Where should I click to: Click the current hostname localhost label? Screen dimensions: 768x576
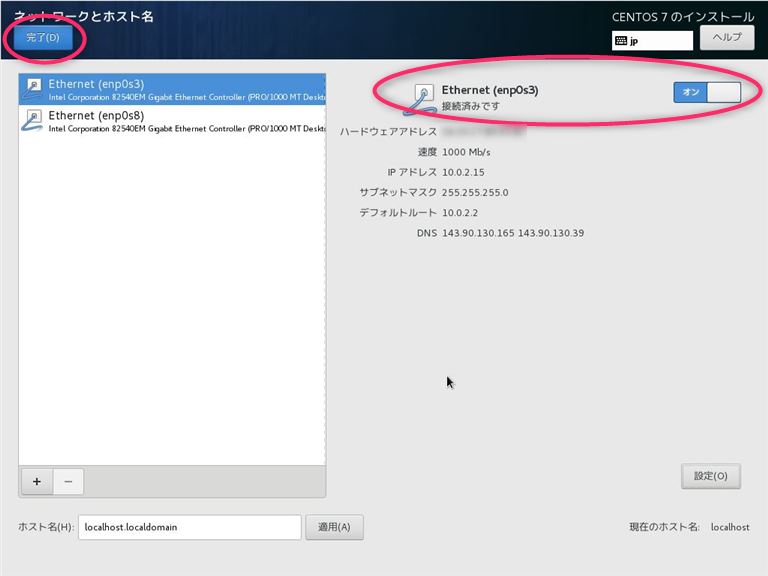730,527
